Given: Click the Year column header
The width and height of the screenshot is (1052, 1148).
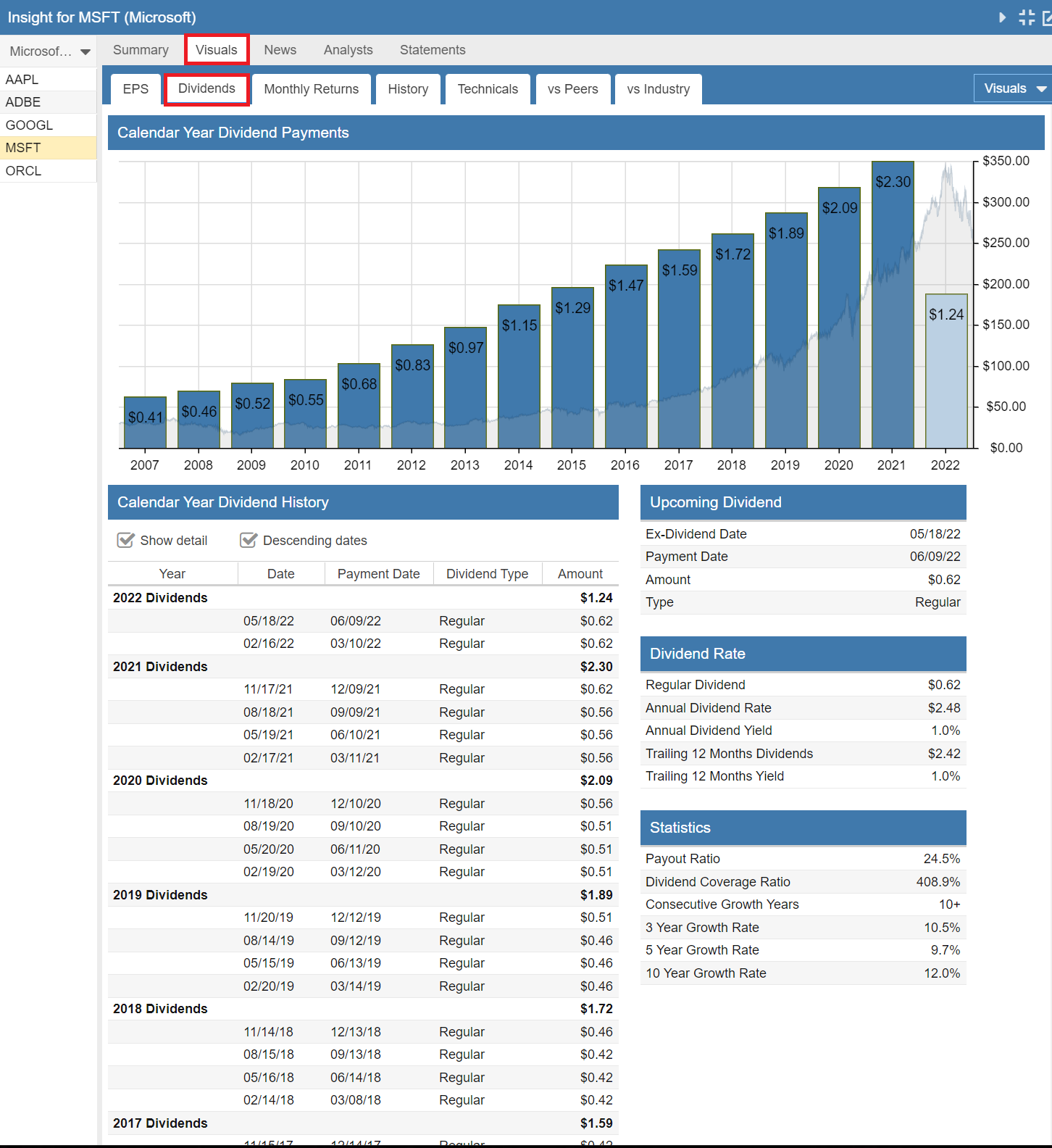Looking at the screenshot, I should [x=172, y=574].
